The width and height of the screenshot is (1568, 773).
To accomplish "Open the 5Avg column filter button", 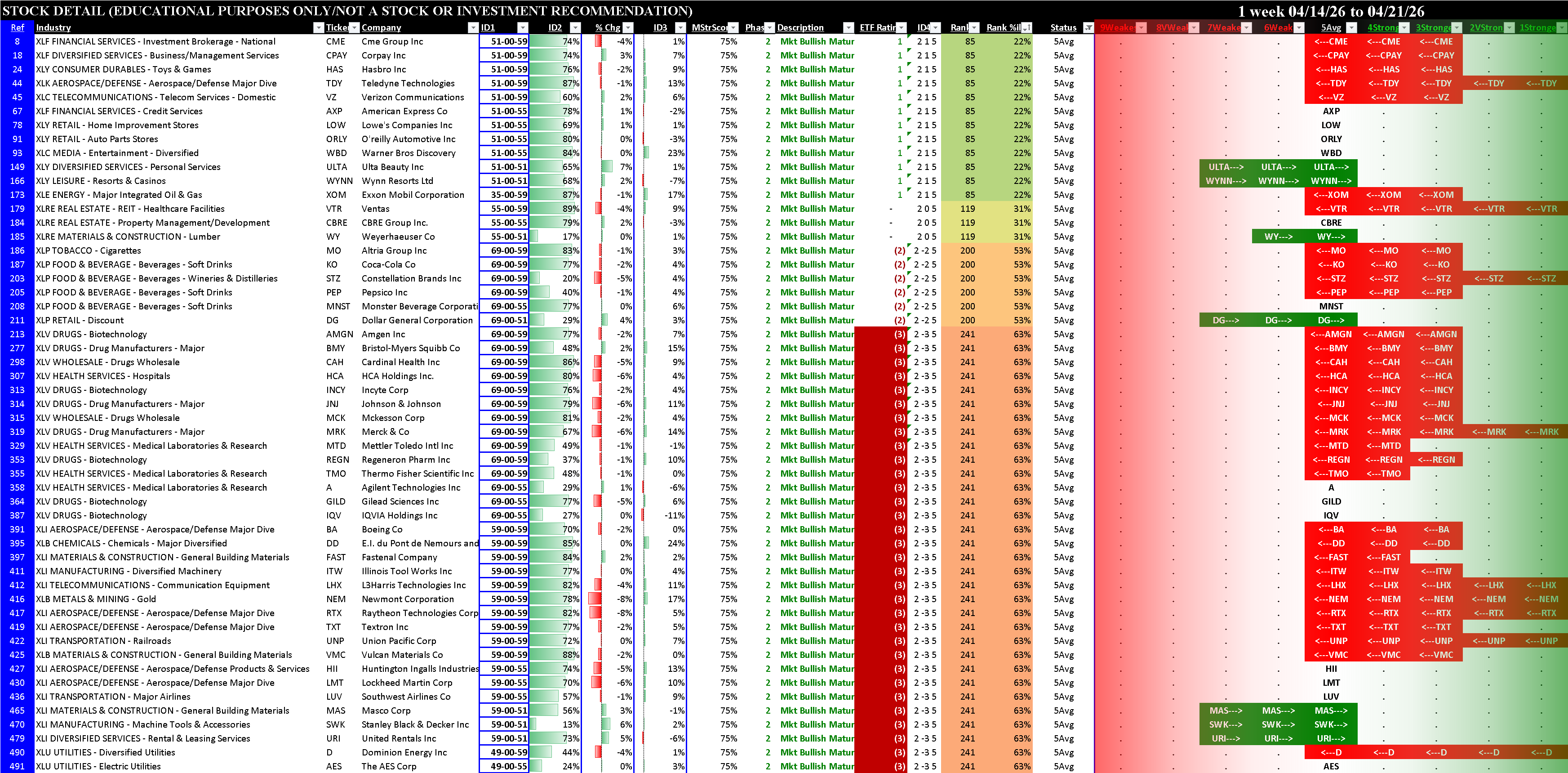I will click(1351, 27).
